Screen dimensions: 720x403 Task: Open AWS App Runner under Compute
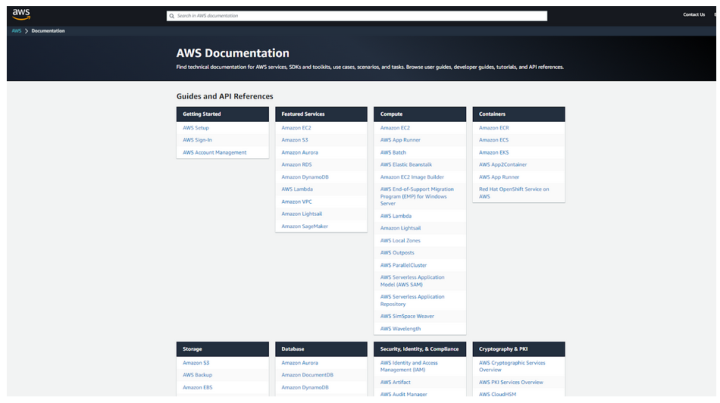pyautogui.click(x=400, y=140)
